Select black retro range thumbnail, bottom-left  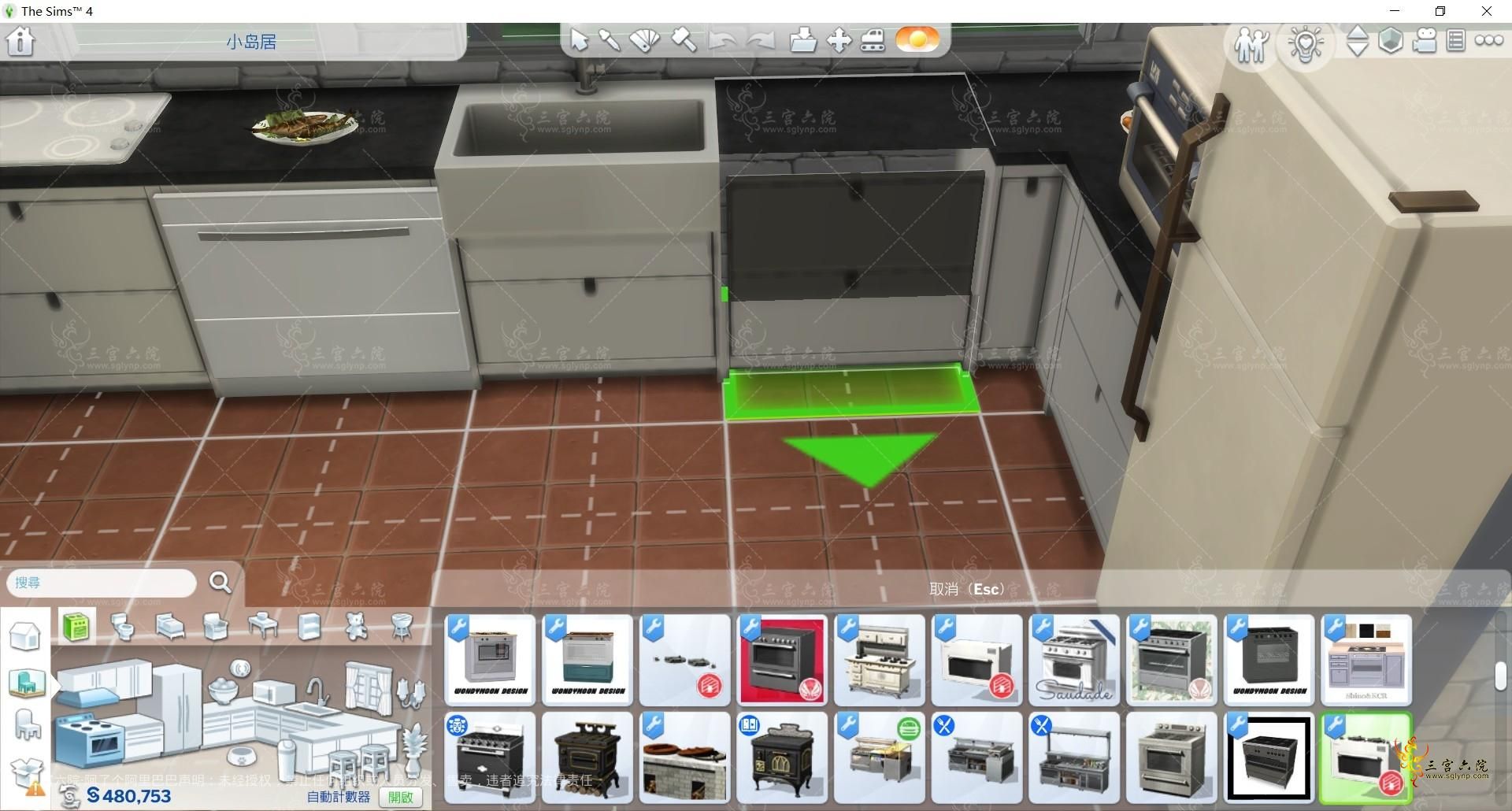pos(490,757)
